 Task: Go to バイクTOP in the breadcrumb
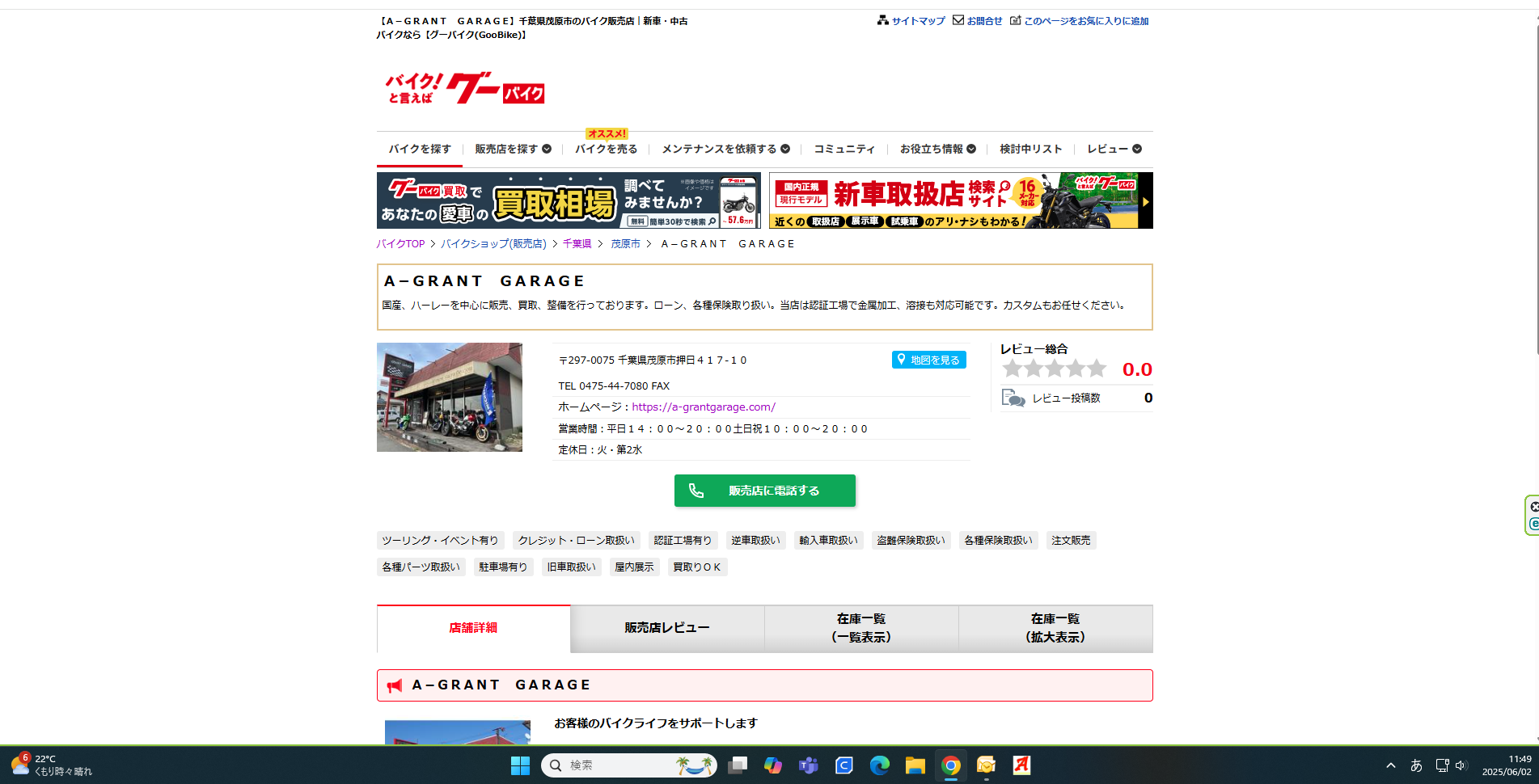tap(400, 244)
